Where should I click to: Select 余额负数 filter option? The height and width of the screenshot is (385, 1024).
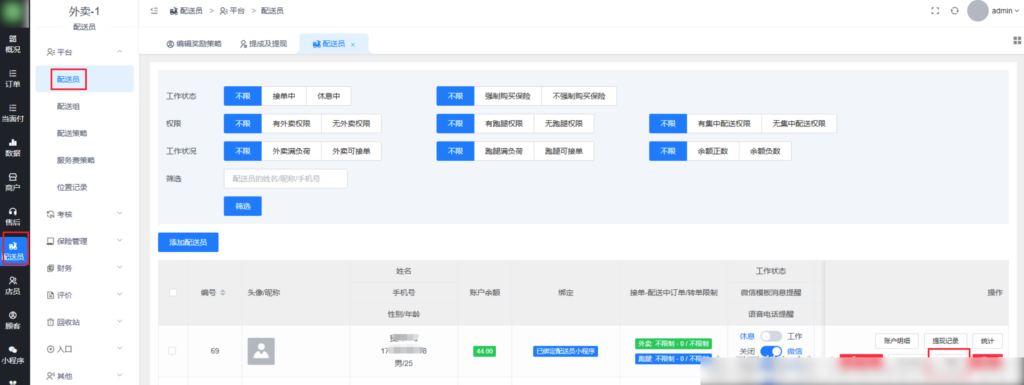(765, 151)
